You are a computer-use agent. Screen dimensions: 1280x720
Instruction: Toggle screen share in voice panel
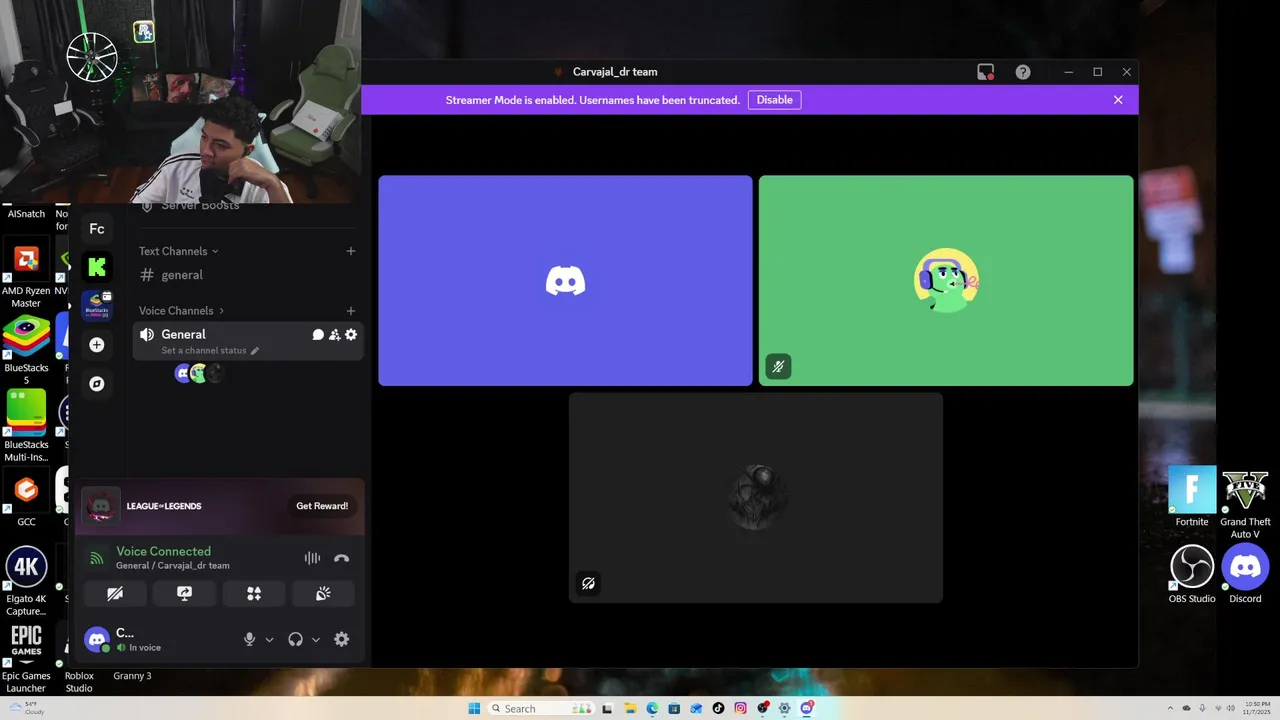(x=184, y=594)
